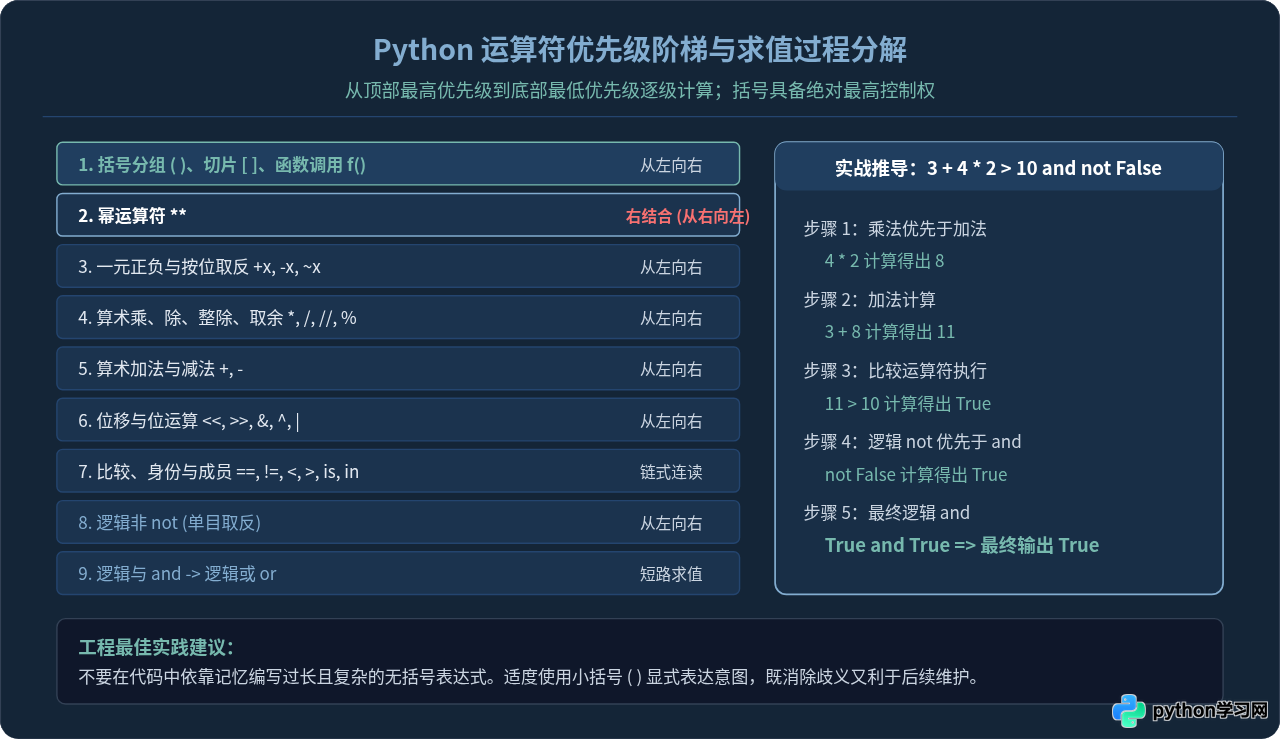Click '从左向右' in the row '8. 逻辑非 not'
Viewport: 1280px width, 740px height.
click(x=671, y=523)
